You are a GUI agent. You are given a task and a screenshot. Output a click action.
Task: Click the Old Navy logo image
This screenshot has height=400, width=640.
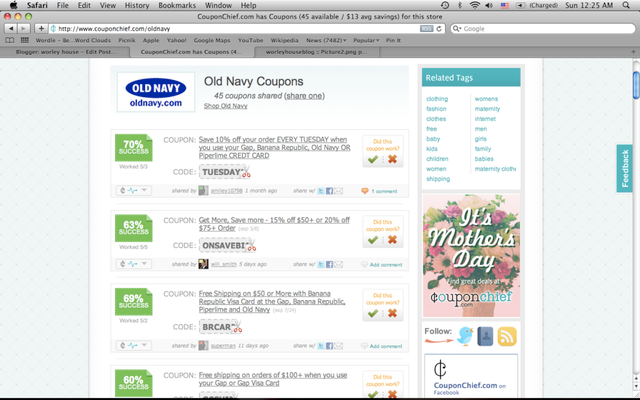click(156, 92)
